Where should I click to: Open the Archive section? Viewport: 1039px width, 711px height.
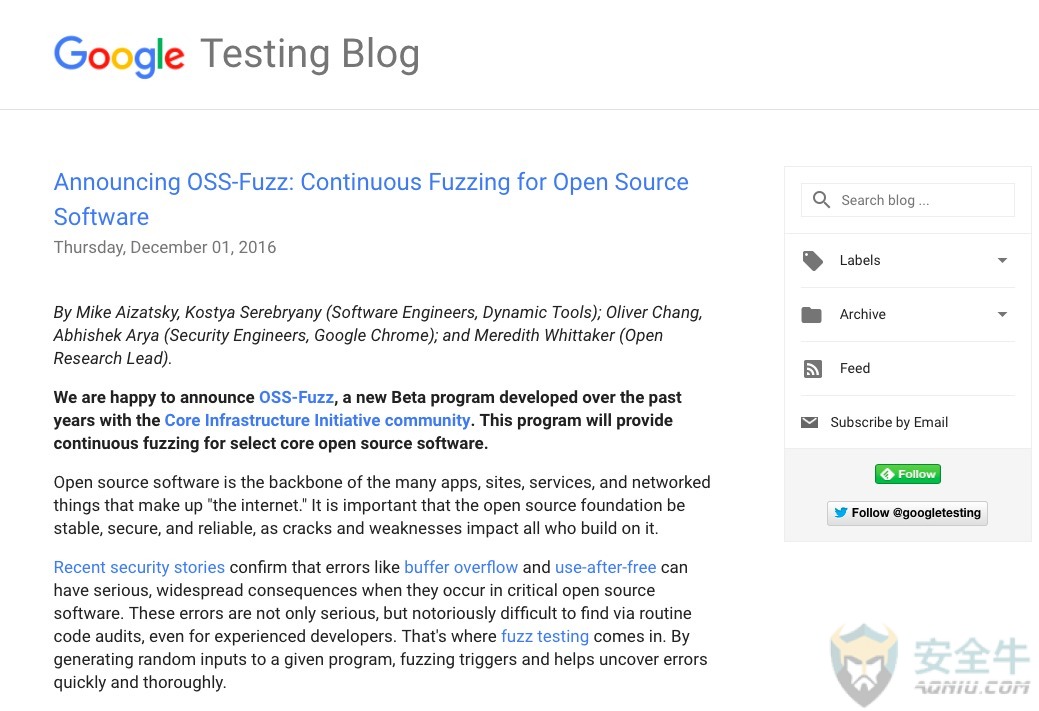pos(907,314)
